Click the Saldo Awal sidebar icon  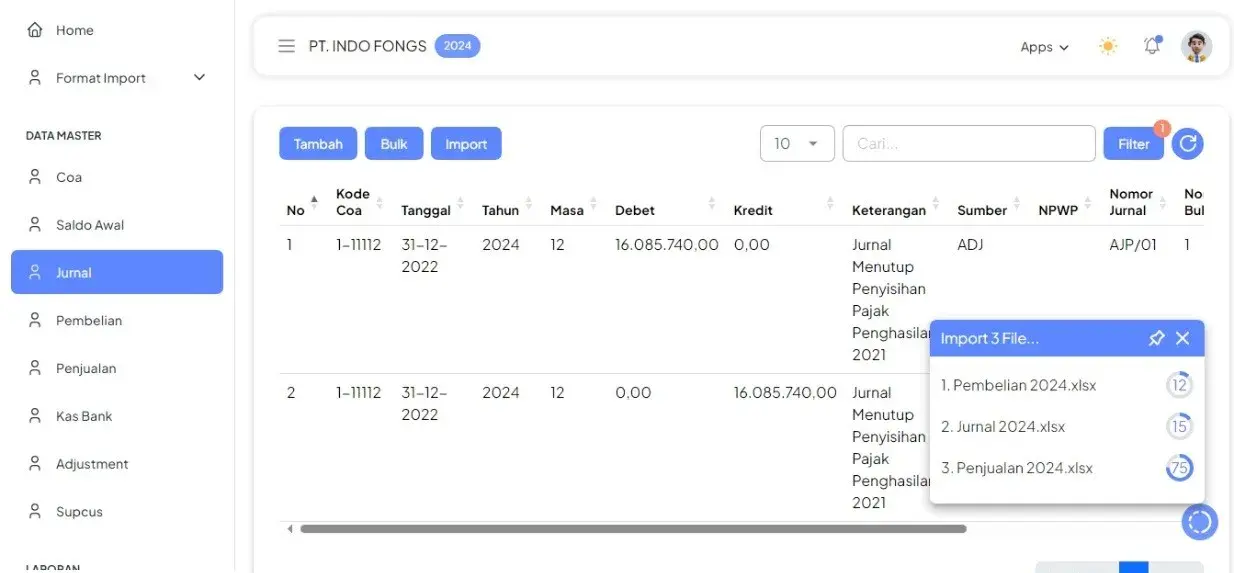[x=35, y=225]
